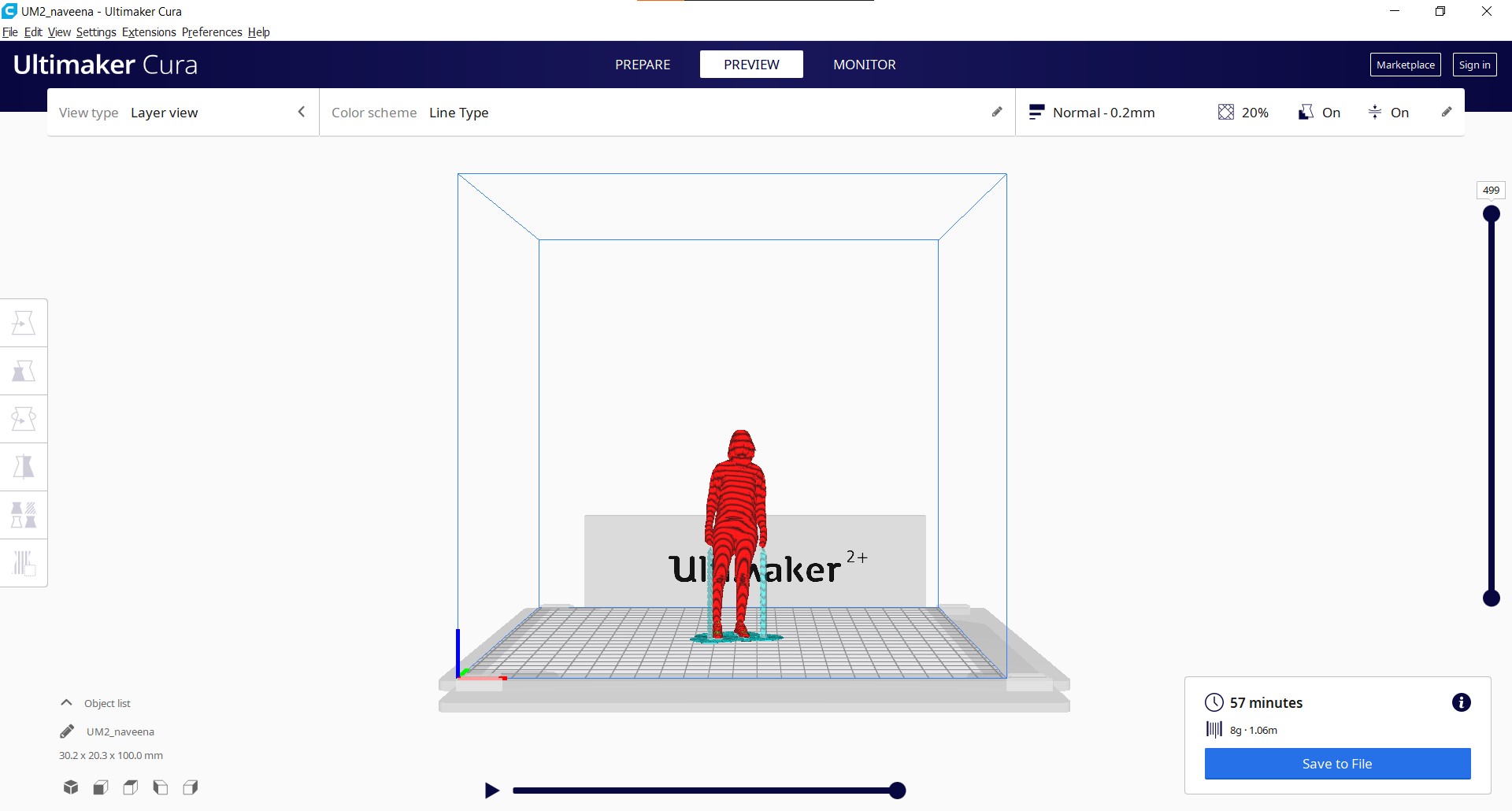The image size is (1512, 811).
Task: Expand the Normal - 0.2mm print settings
Action: [1240, 113]
